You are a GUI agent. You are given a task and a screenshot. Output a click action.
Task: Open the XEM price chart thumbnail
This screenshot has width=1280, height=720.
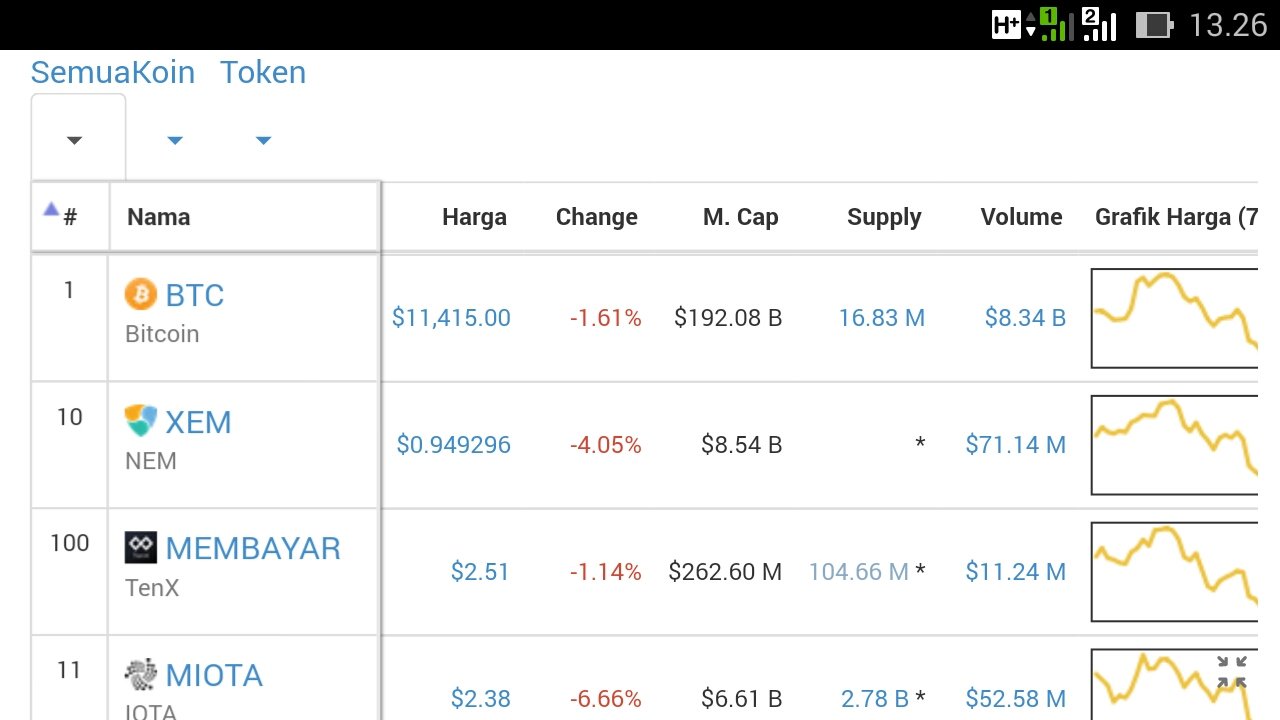1174,445
